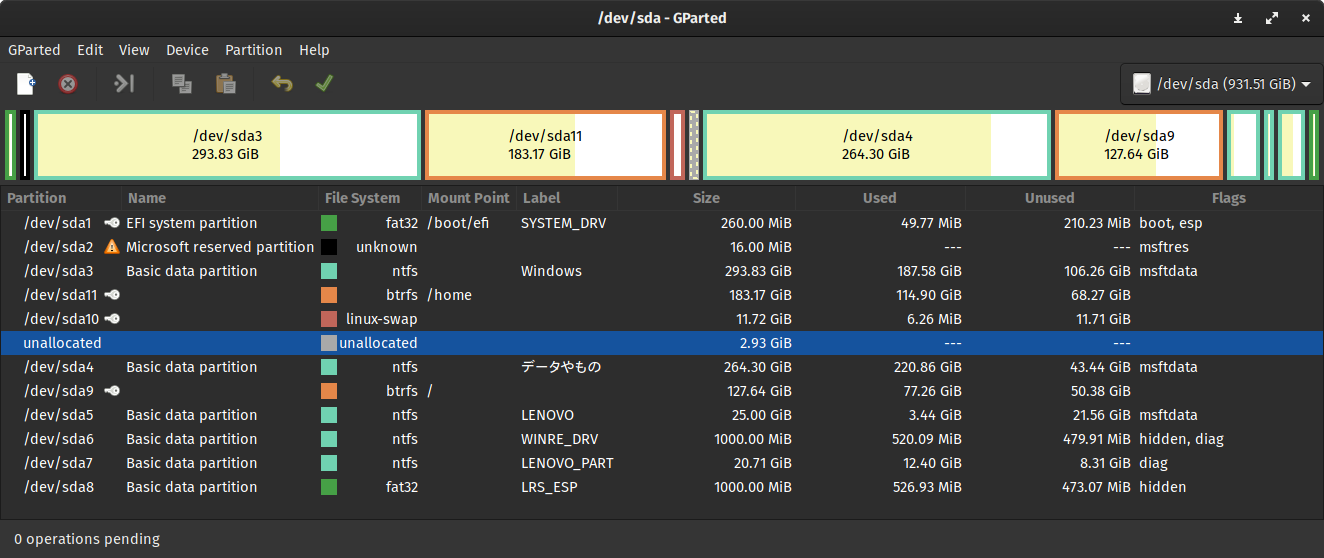1324x558 pixels.
Task: Open the Device menu
Action: tap(187, 50)
